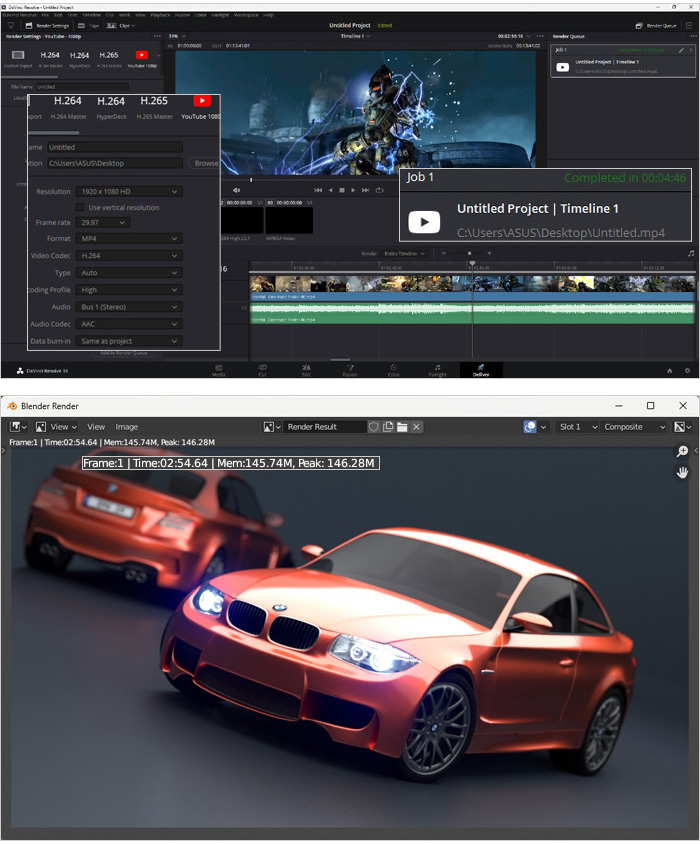Select Job 1 YouTube thumbnail in queue
700x844 pixels.
pyautogui.click(x=563, y=67)
